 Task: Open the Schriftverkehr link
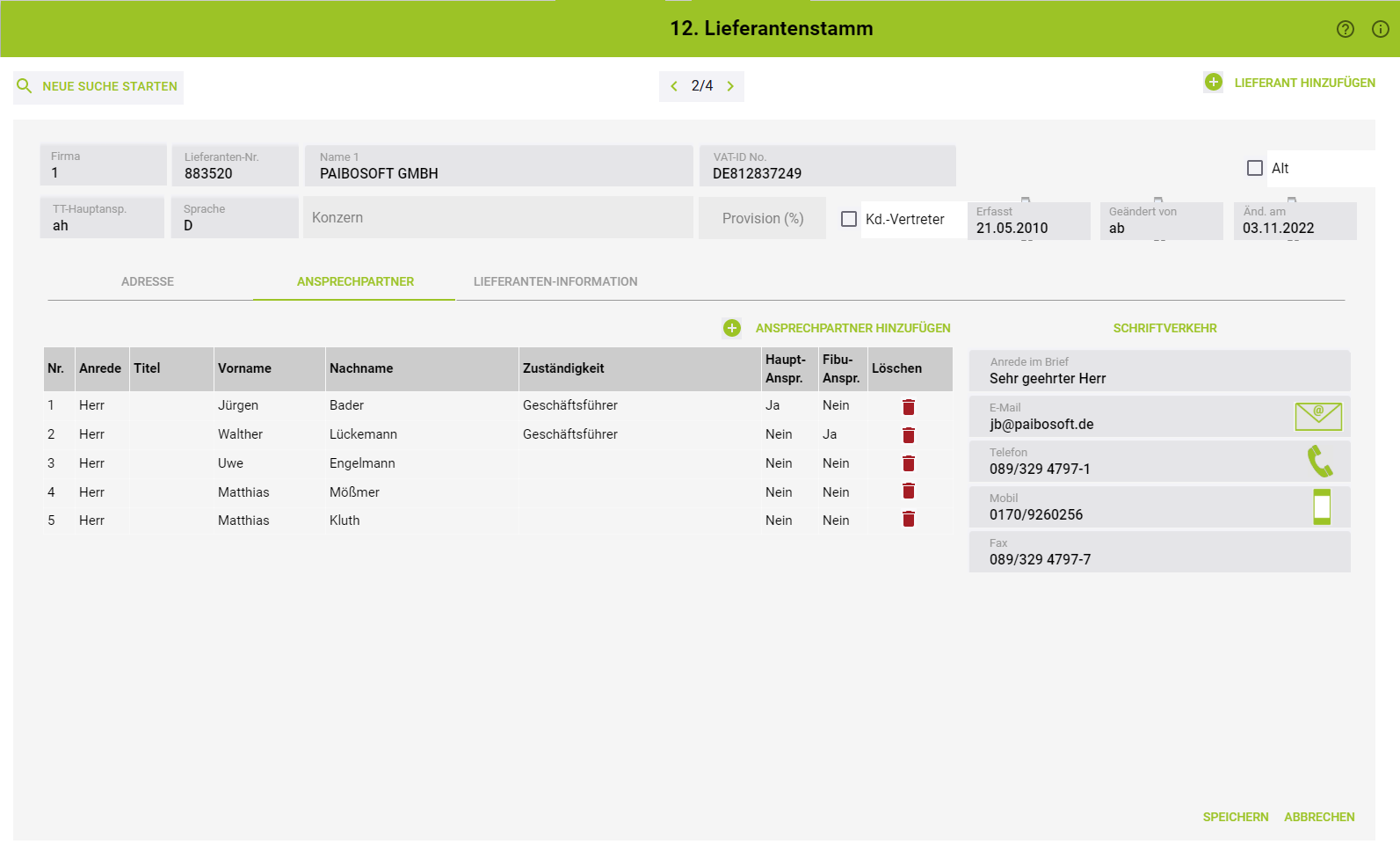click(x=1164, y=328)
